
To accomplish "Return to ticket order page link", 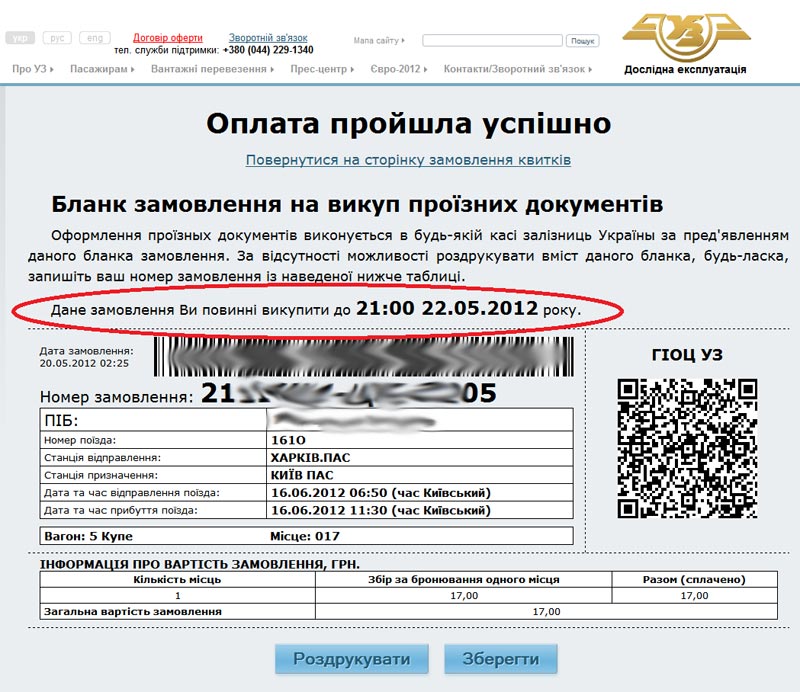I will click(x=408, y=160).
